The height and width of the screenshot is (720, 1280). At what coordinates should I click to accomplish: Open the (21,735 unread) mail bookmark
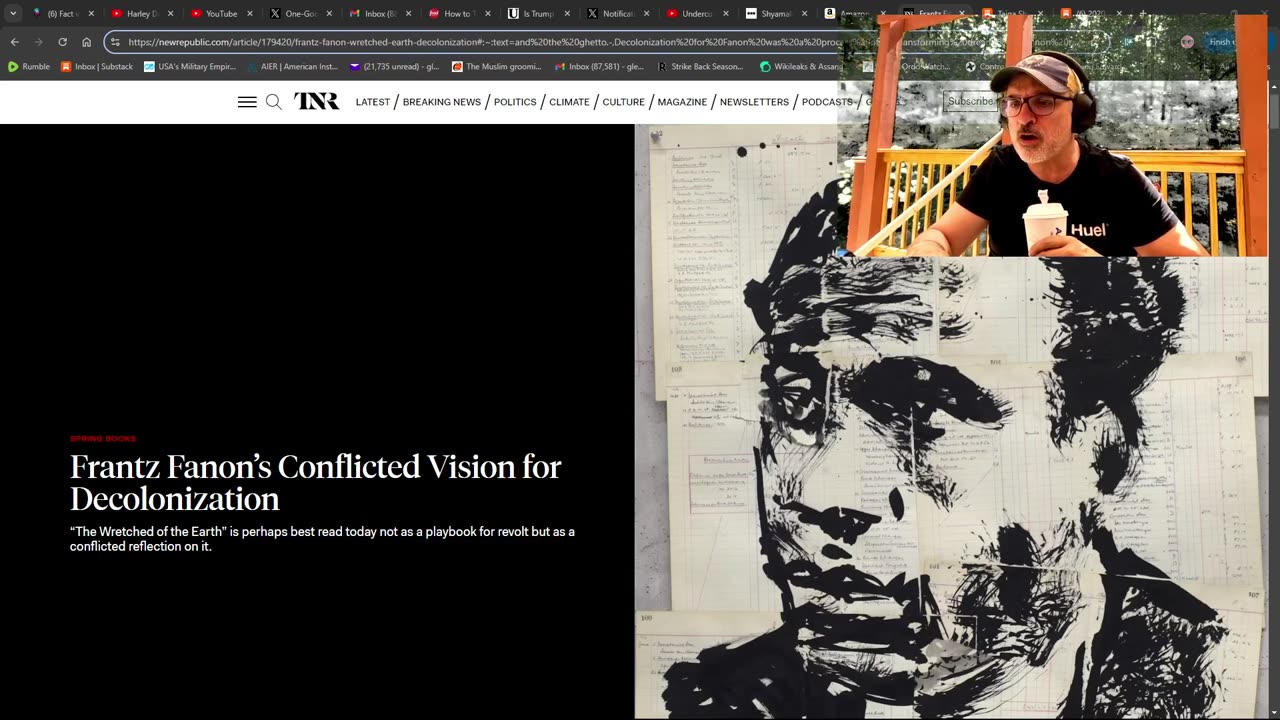(x=395, y=67)
